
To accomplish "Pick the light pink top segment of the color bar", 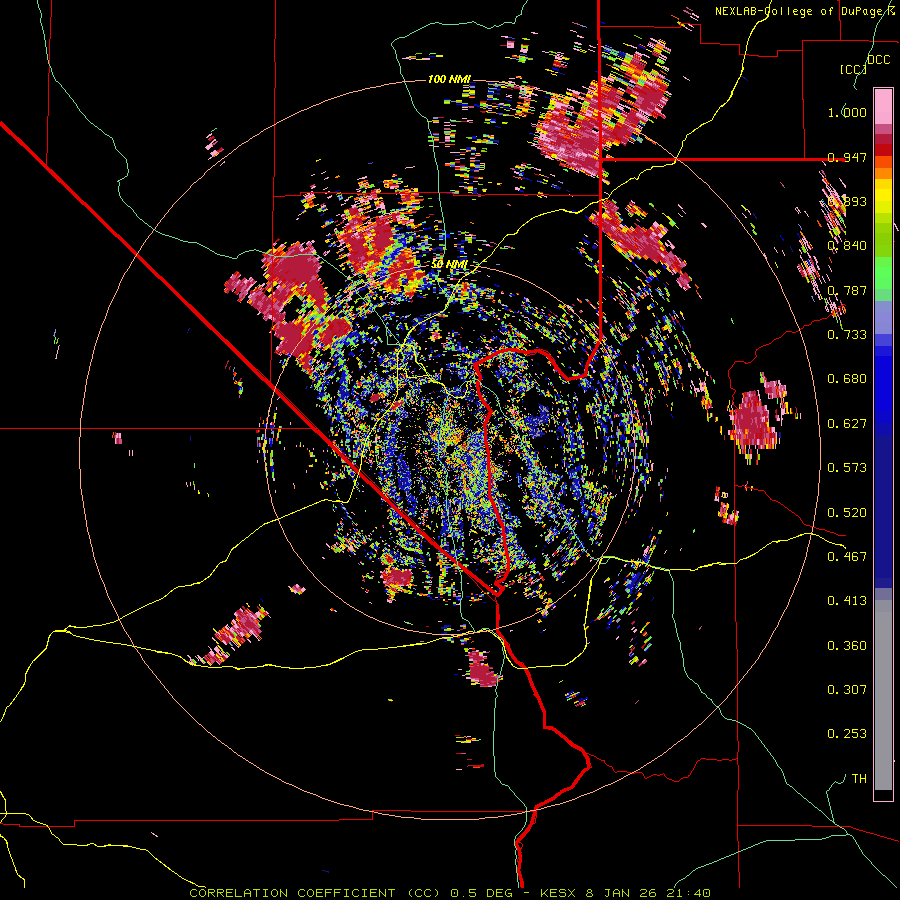I will tap(883, 106).
